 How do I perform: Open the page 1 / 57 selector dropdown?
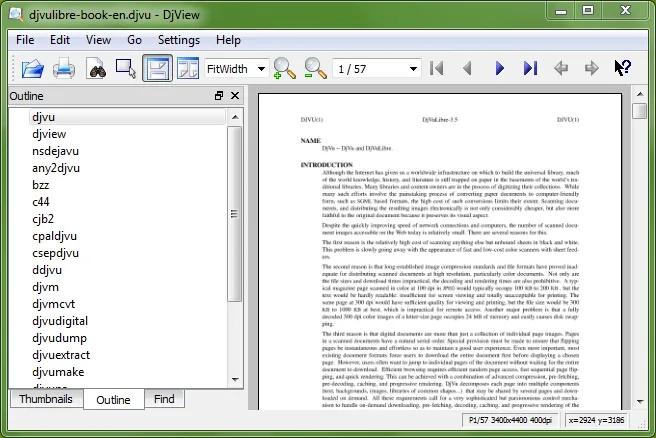(x=377, y=69)
